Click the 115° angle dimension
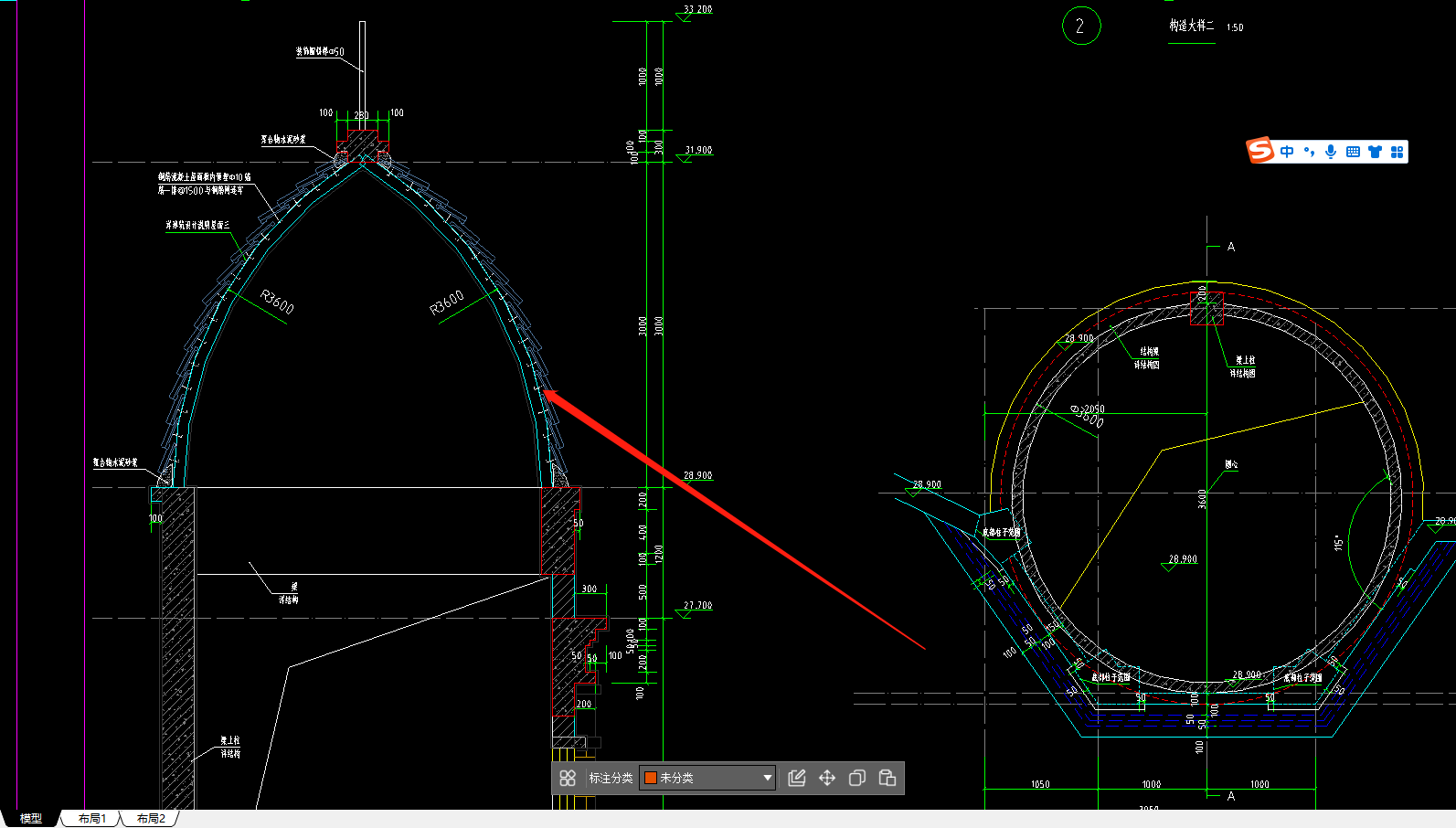 tap(1338, 543)
